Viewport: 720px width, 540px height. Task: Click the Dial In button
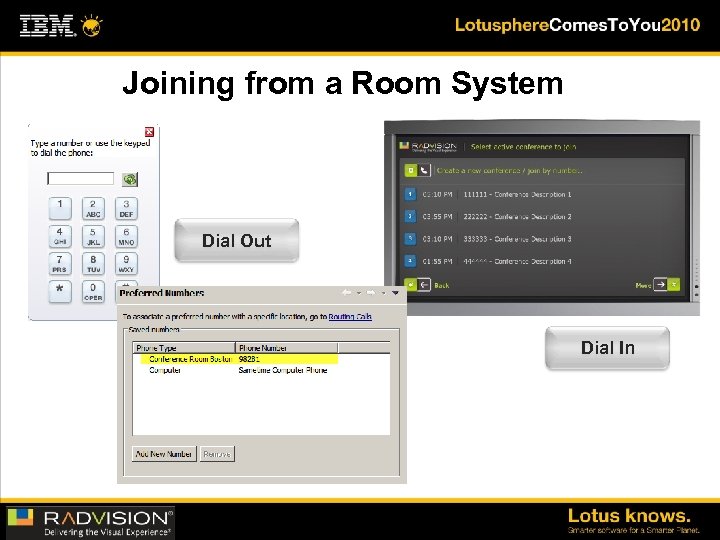(608, 348)
